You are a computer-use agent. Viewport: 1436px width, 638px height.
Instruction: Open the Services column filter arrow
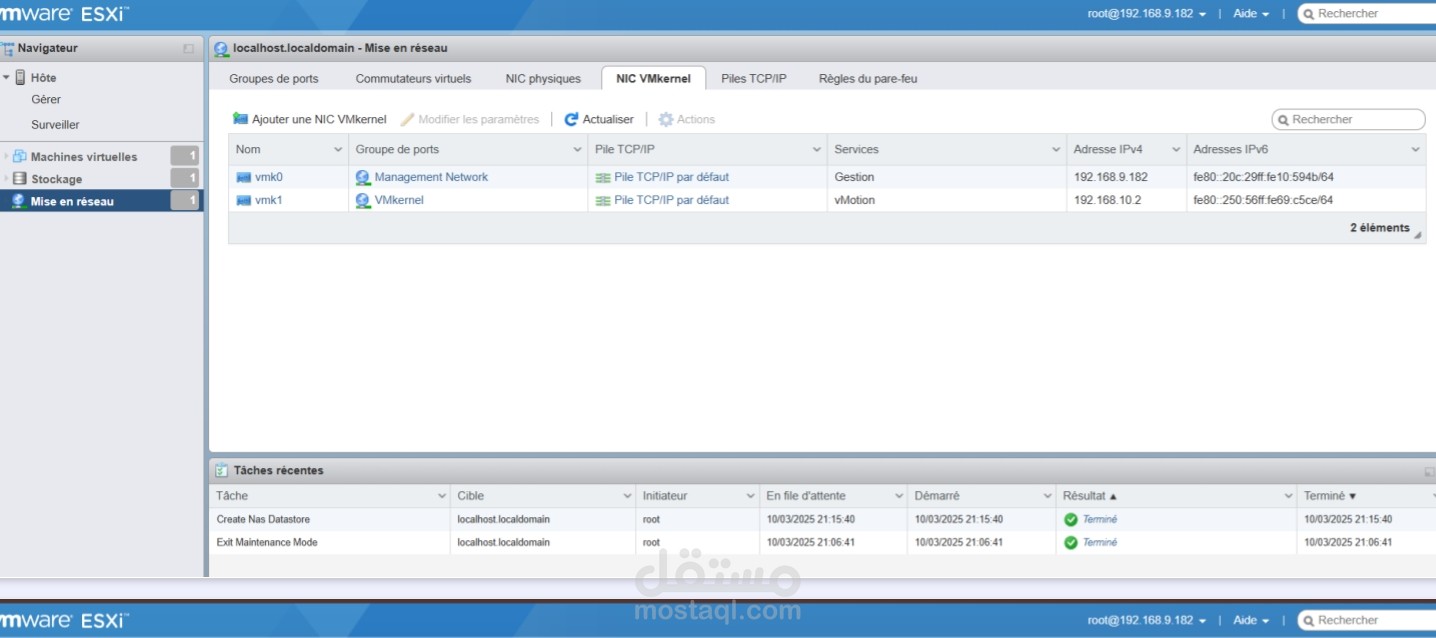coord(1054,148)
